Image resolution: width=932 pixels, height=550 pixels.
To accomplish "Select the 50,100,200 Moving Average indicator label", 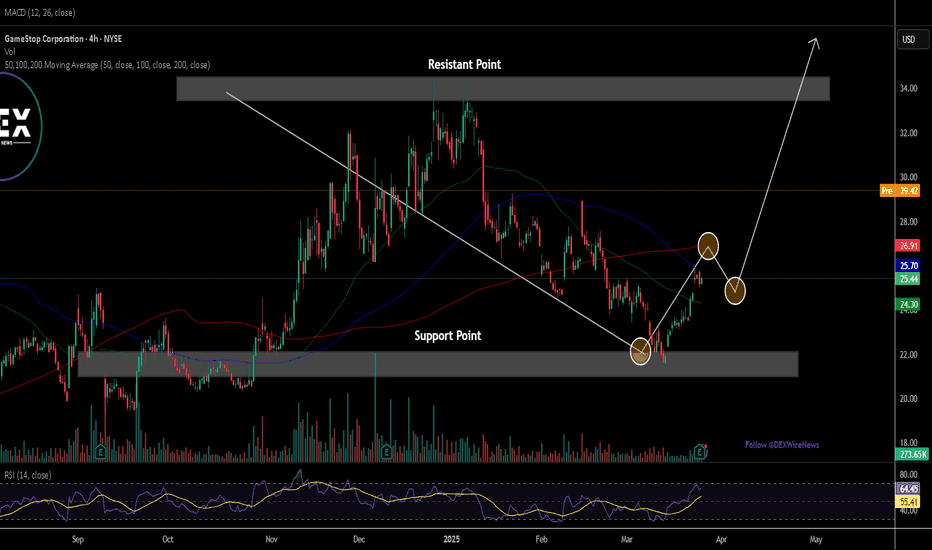I will 107,65.
